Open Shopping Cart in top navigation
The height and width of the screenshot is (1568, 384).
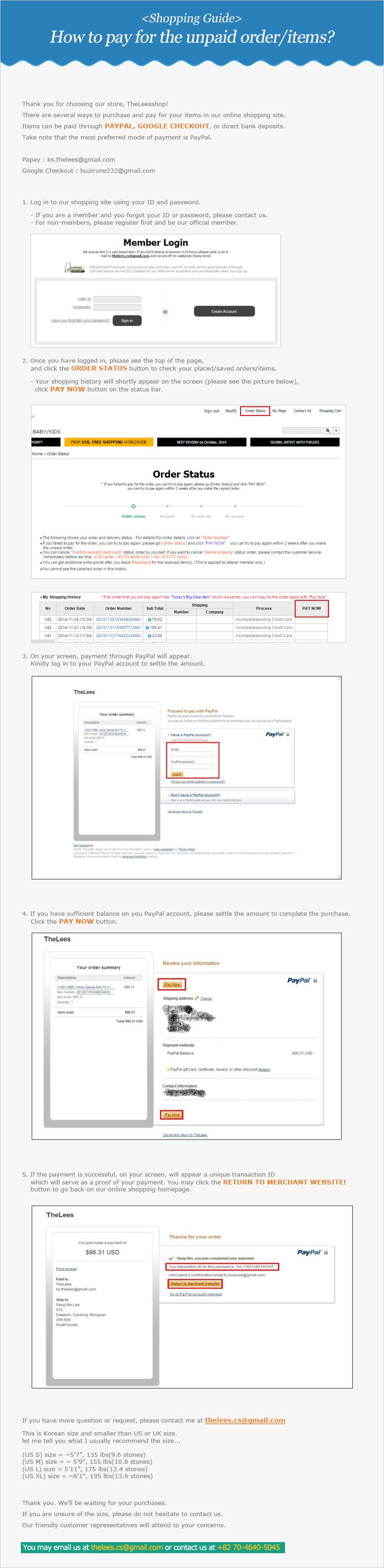[x=330, y=411]
